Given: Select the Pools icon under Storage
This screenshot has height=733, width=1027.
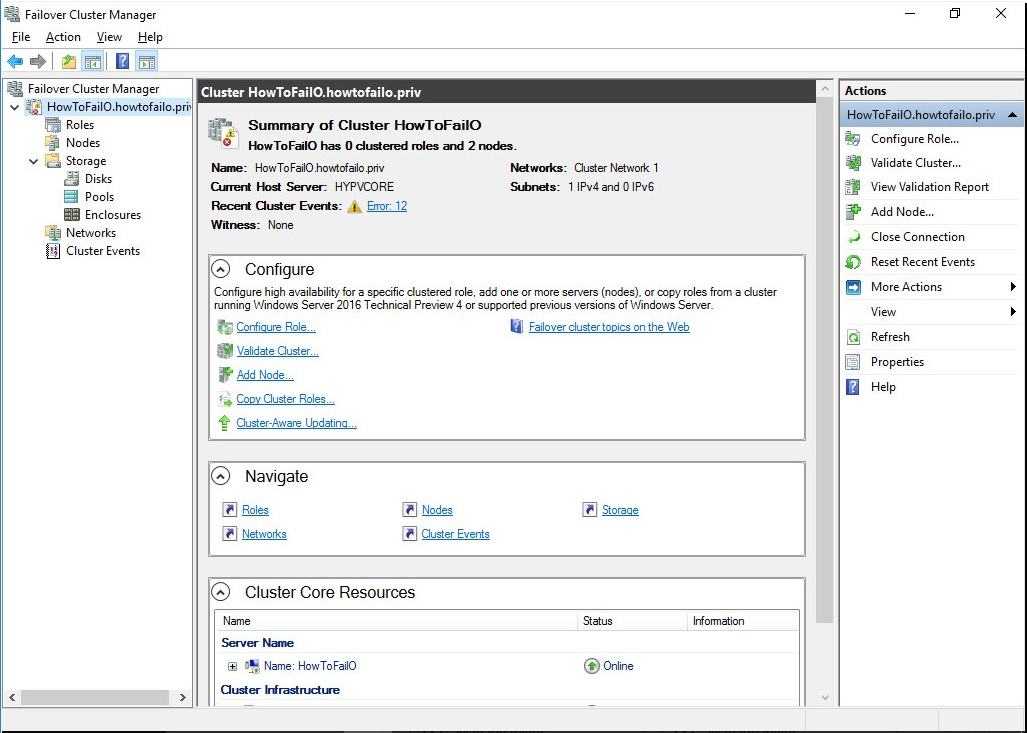Looking at the screenshot, I should click(x=71, y=197).
